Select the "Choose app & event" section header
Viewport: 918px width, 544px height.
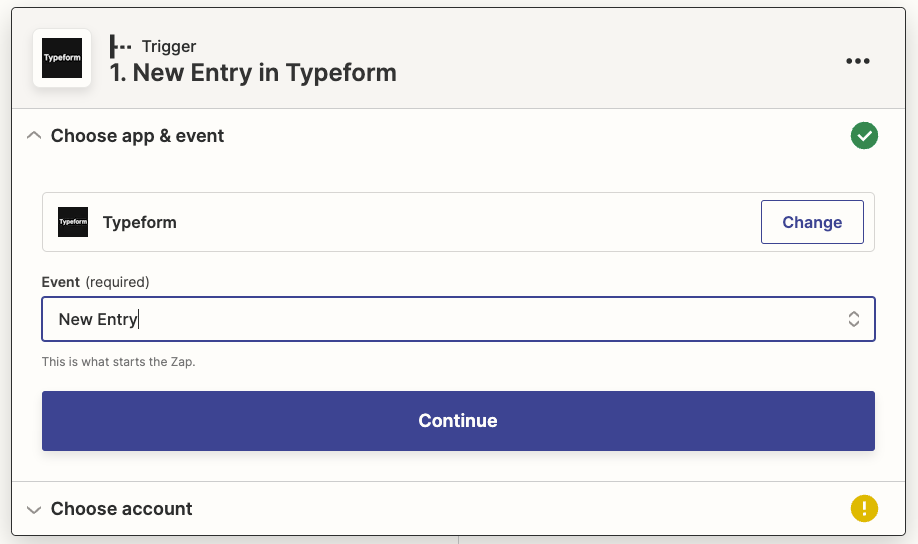click(x=138, y=136)
